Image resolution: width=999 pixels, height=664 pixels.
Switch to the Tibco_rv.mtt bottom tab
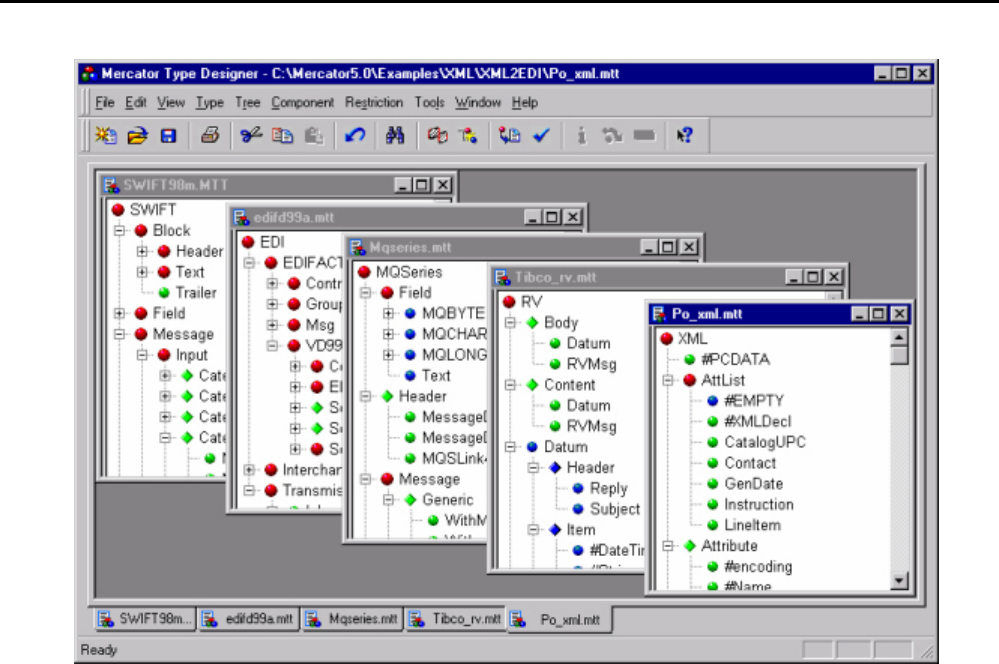pos(456,619)
